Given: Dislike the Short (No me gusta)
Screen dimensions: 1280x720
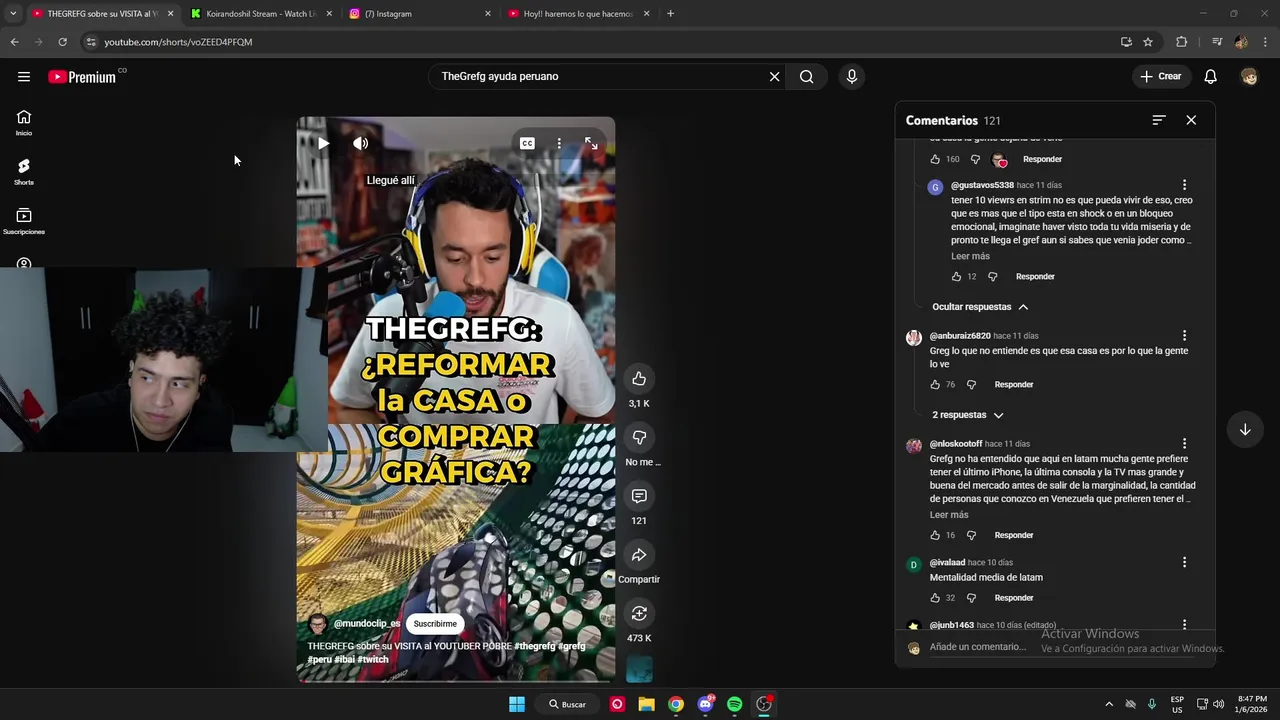Looking at the screenshot, I should tap(639, 438).
